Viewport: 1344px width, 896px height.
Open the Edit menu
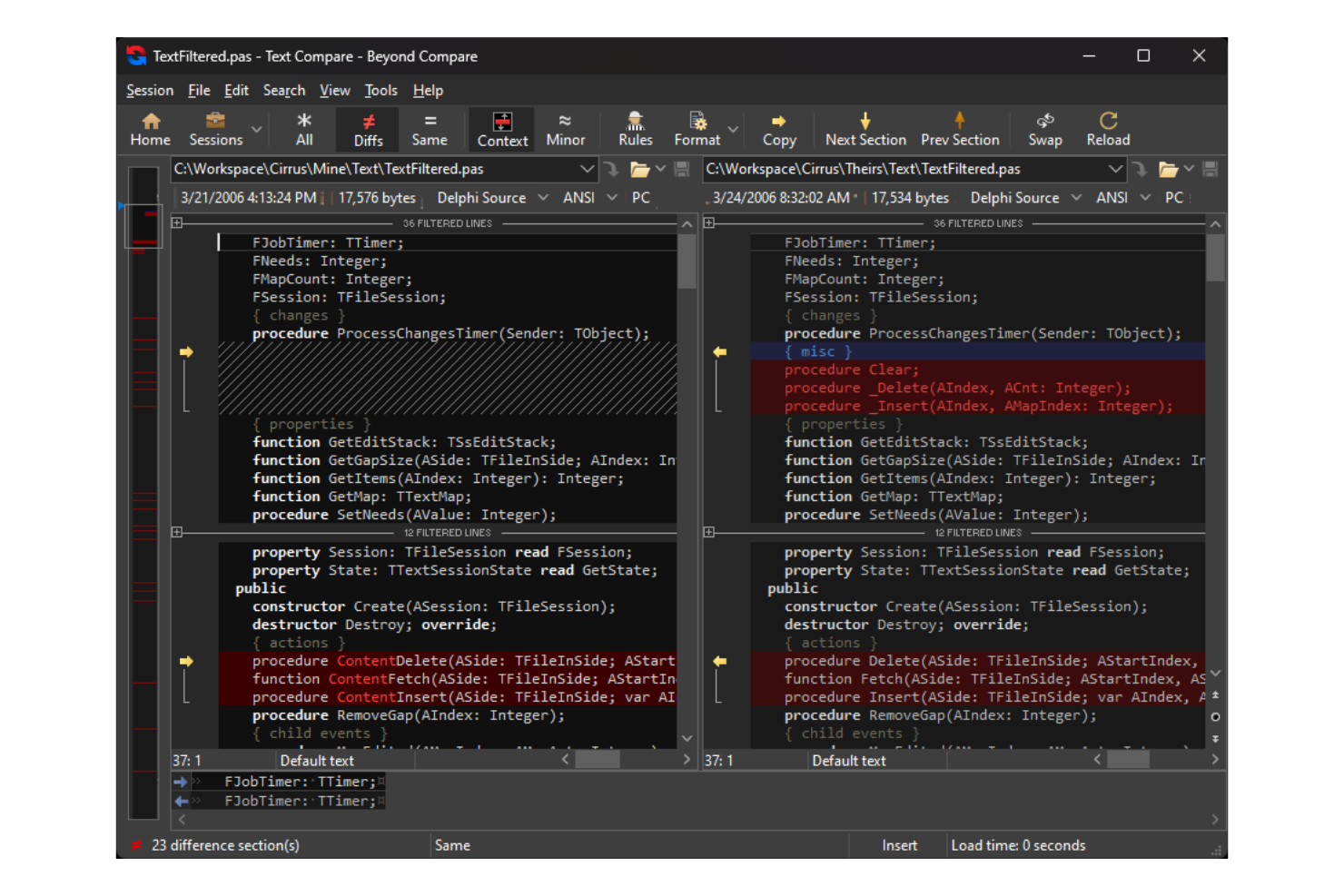[237, 90]
